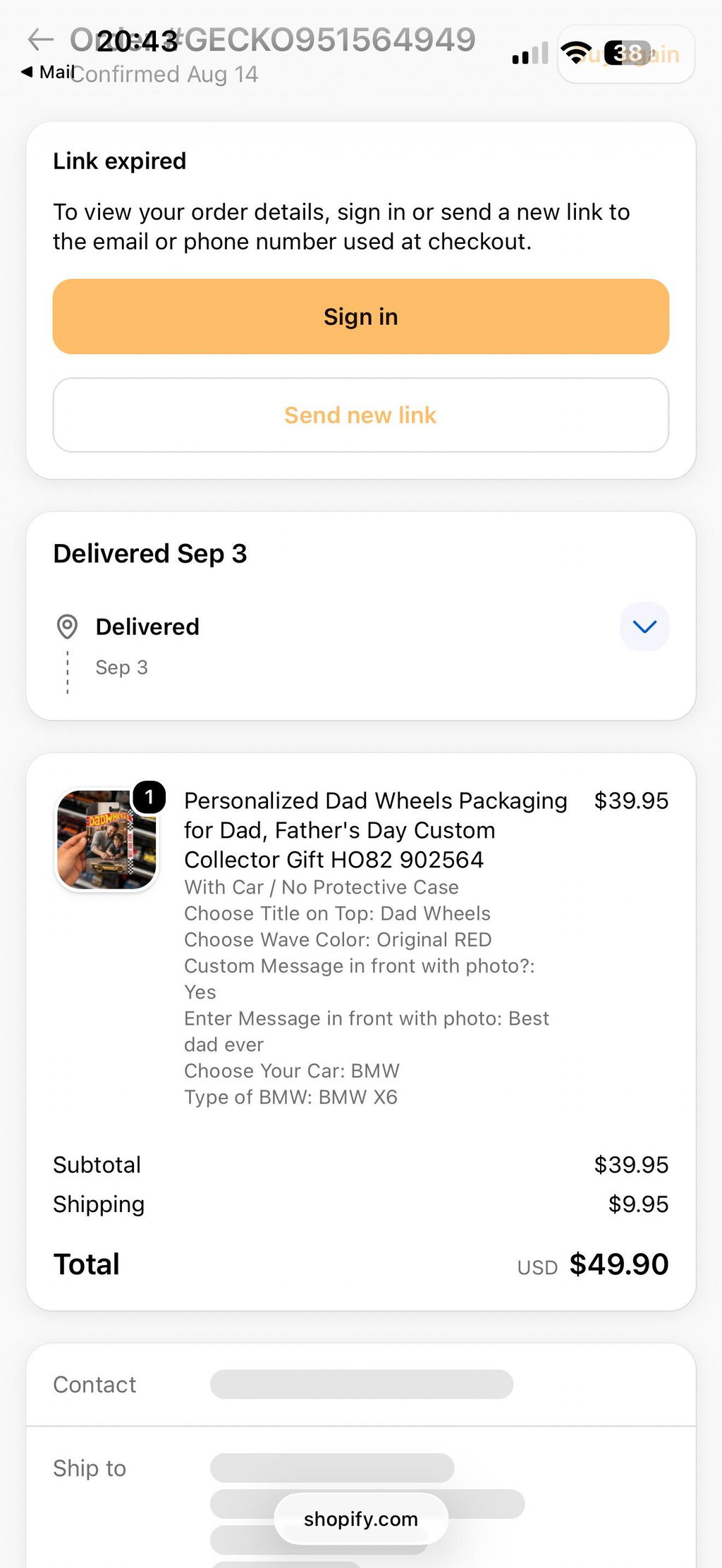Tap the location pin delivery icon

pos(67,626)
